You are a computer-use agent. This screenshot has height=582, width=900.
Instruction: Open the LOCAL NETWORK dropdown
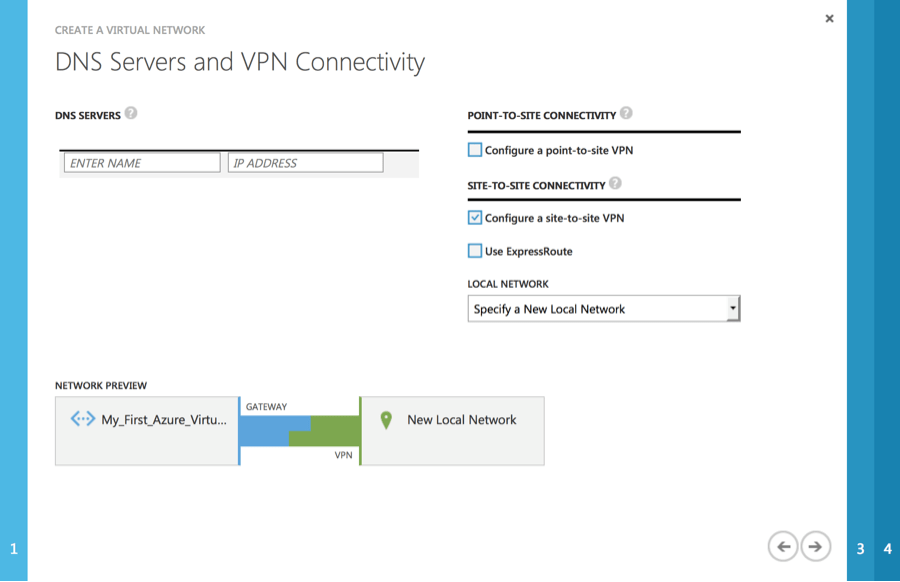[x=604, y=308]
